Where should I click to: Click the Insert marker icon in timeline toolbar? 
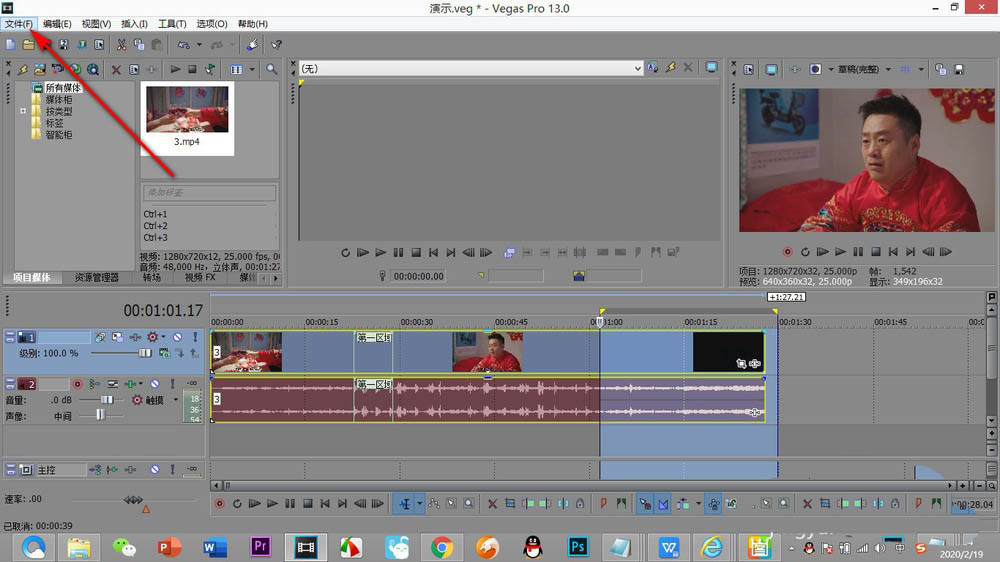click(x=603, y=504)
